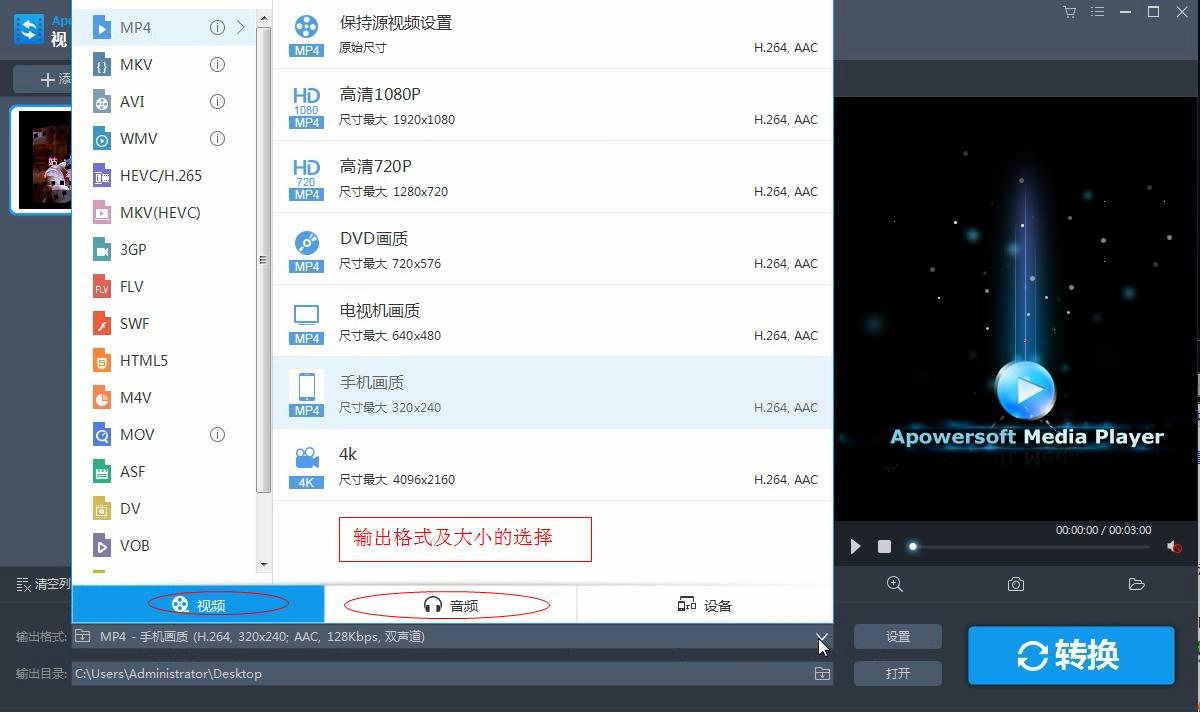Choose 高清720P preset
The width and height of the screenshot is (1200, 712).
click(553, 177)
